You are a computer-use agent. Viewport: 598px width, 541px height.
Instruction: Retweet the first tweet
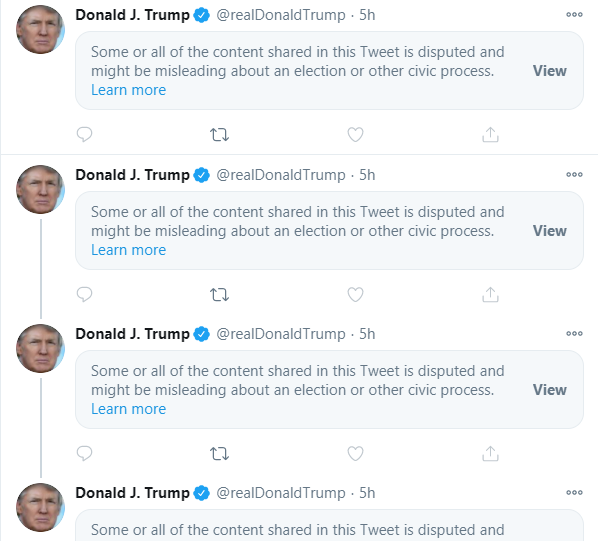point(219,135)
